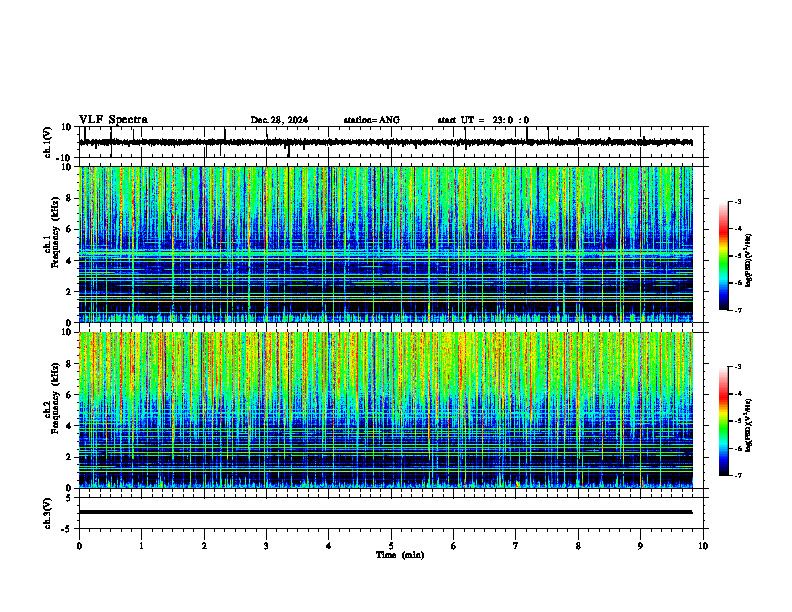
Task: Click the ch.2 colorbar legend label
Action: tap(749, 425)
